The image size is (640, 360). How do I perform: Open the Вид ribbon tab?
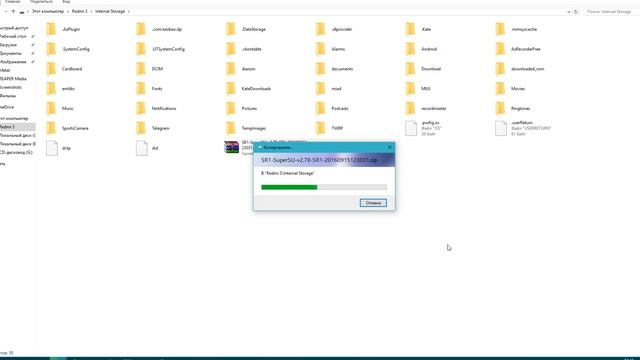tap(66, 2)
